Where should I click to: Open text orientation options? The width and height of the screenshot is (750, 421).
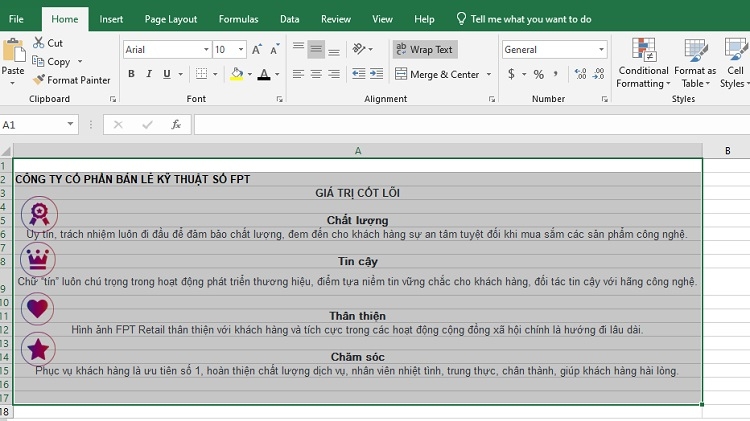point(359,49)
